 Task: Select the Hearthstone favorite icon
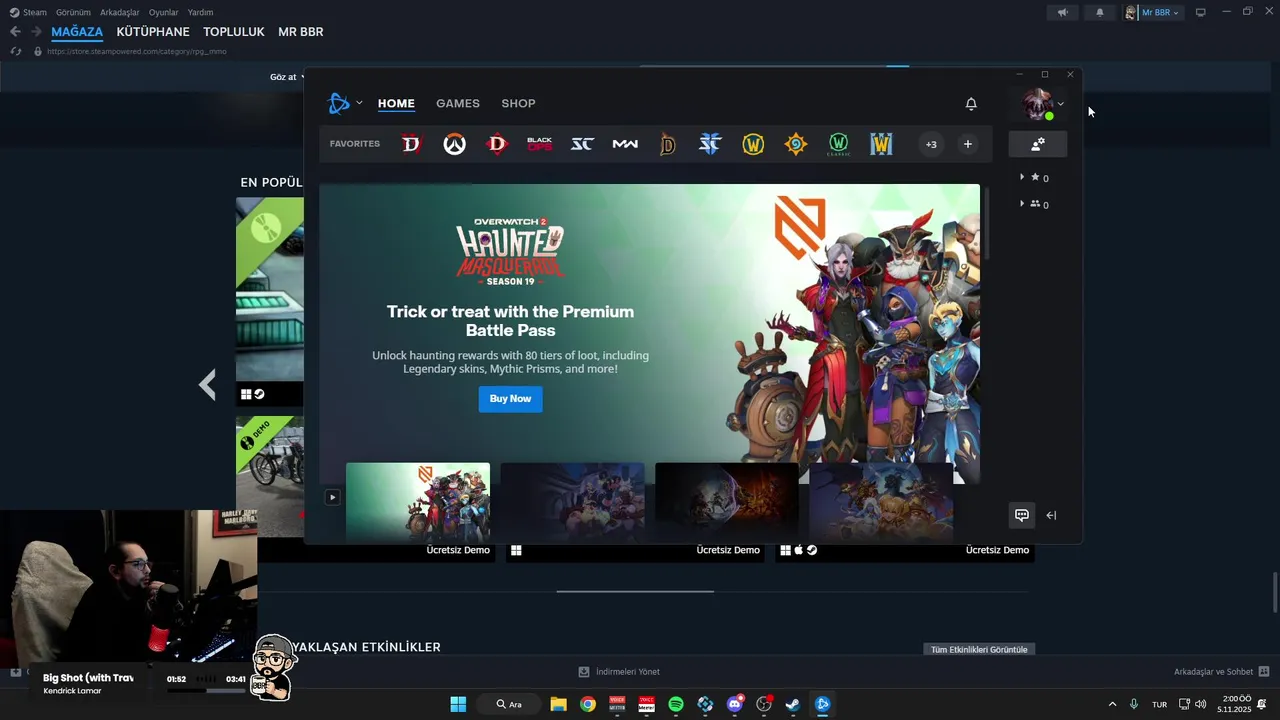pyautogui.click(x=796, y=144)
